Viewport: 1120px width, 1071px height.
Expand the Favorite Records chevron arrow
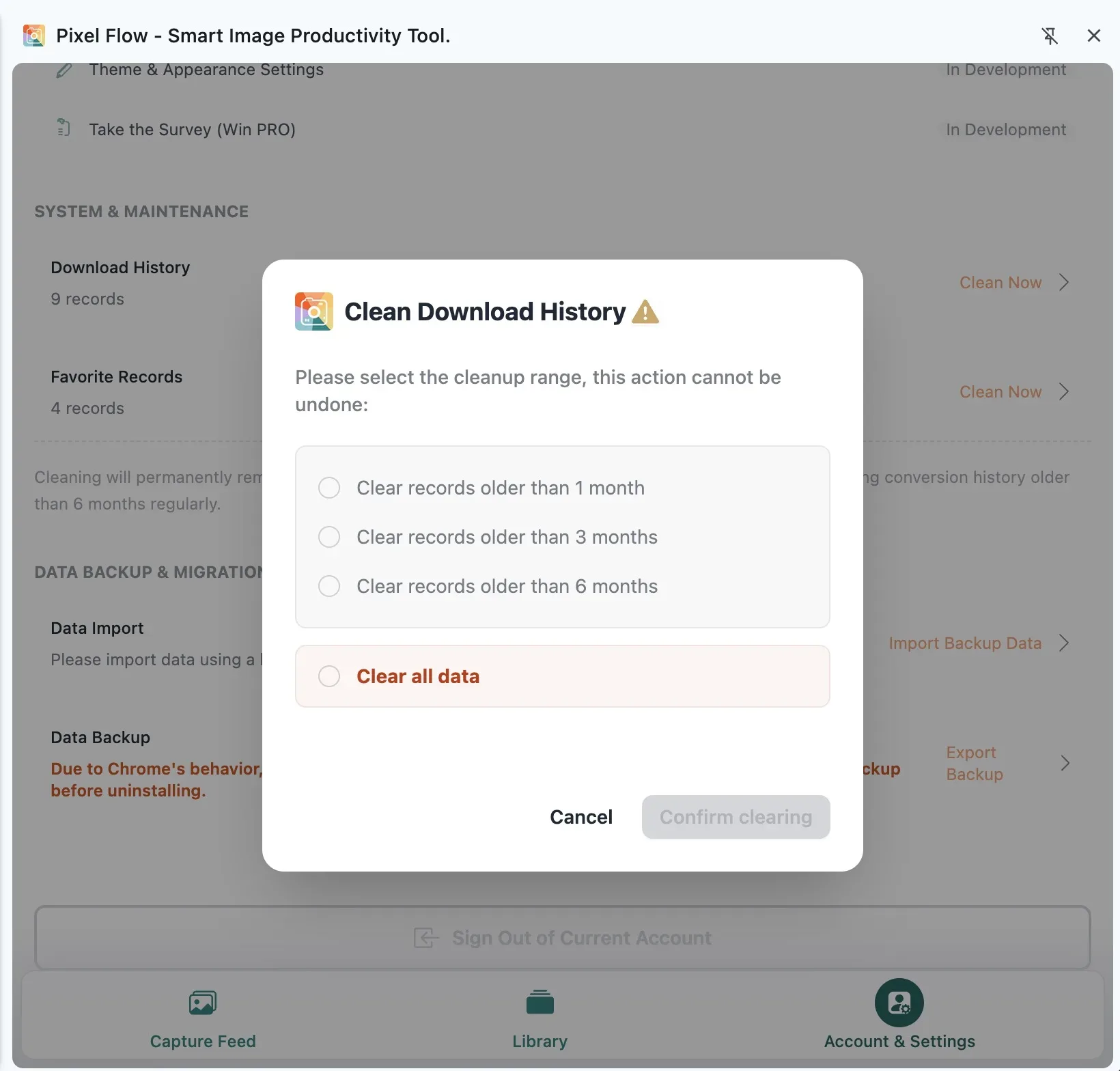click(1064, 391)
